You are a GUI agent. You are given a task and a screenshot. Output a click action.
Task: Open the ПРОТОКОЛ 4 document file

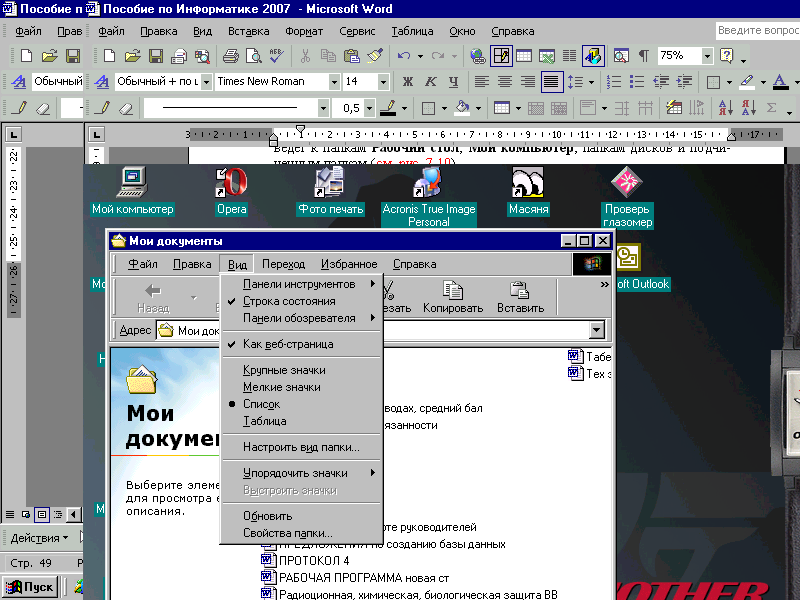tap(306, 560)
